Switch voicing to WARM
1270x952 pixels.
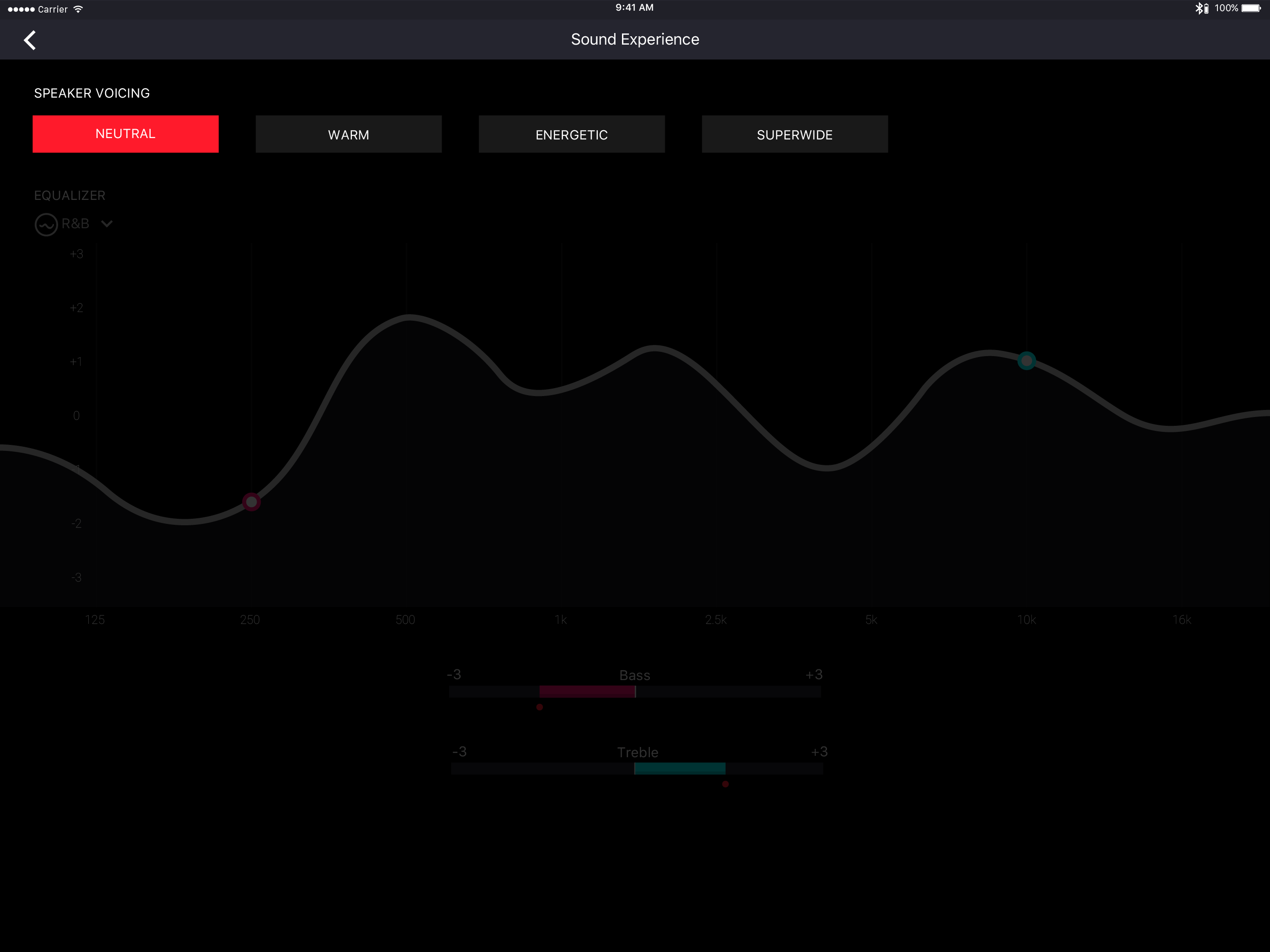pyautogui.click(x=349, y=134)
